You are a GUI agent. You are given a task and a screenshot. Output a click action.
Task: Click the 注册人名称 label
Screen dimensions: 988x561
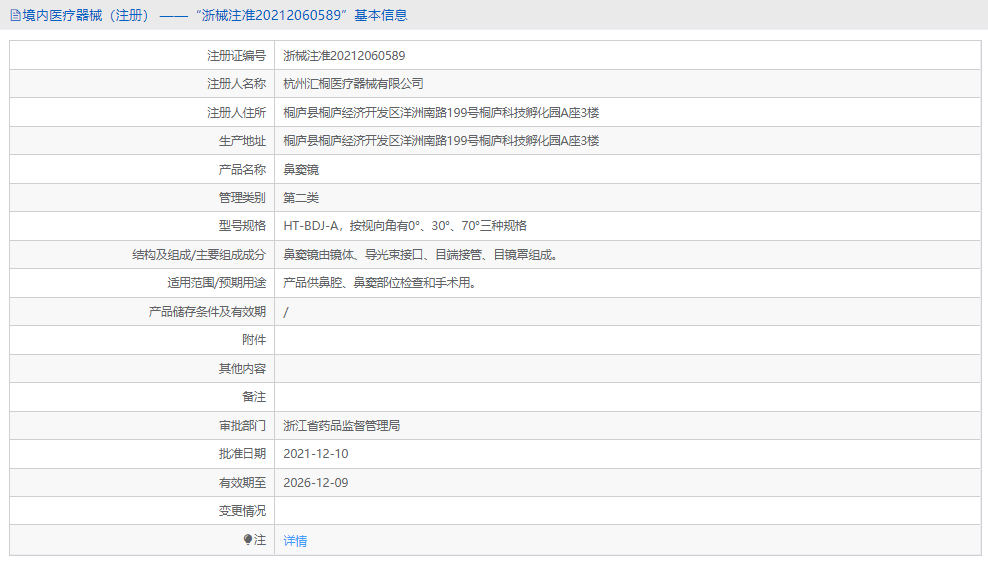pyautogui.click(x=236, y=84)
